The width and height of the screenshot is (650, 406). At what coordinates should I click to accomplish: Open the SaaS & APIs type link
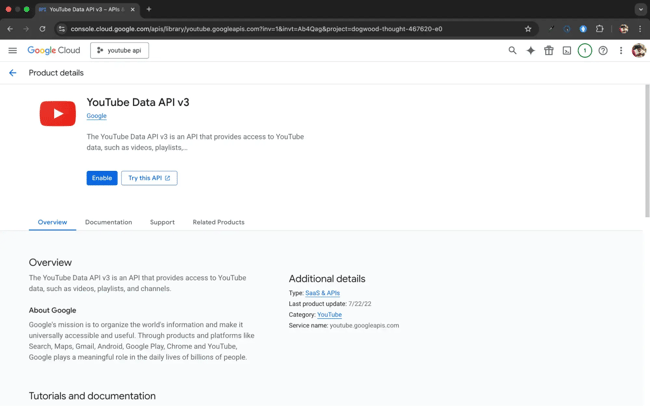pos(322,293)
